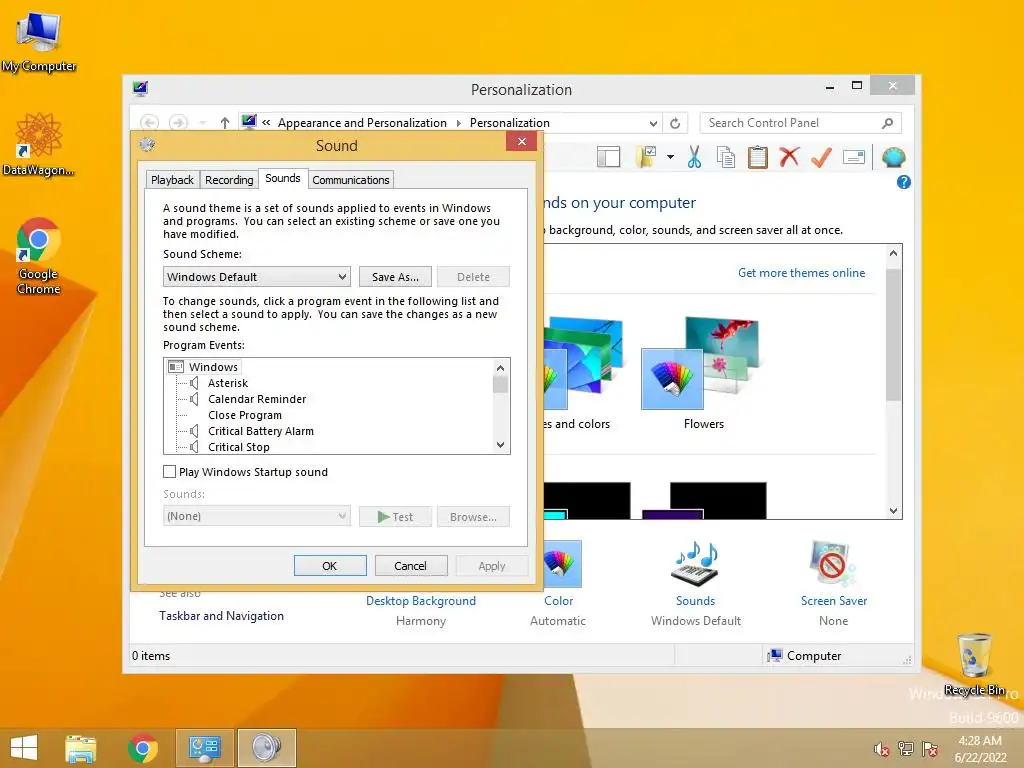This screenshot has width=1024, height=768.
Task: Click the scissors Cut icon in Personalization toolbar
Action: click(x=694, y=157)
